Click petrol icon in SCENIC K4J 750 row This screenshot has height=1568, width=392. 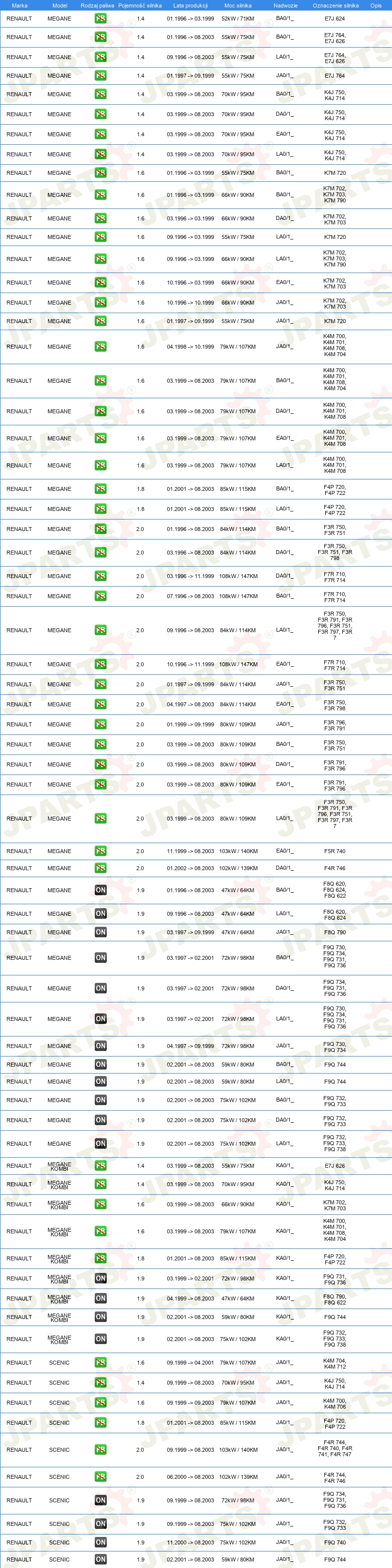100,1382
